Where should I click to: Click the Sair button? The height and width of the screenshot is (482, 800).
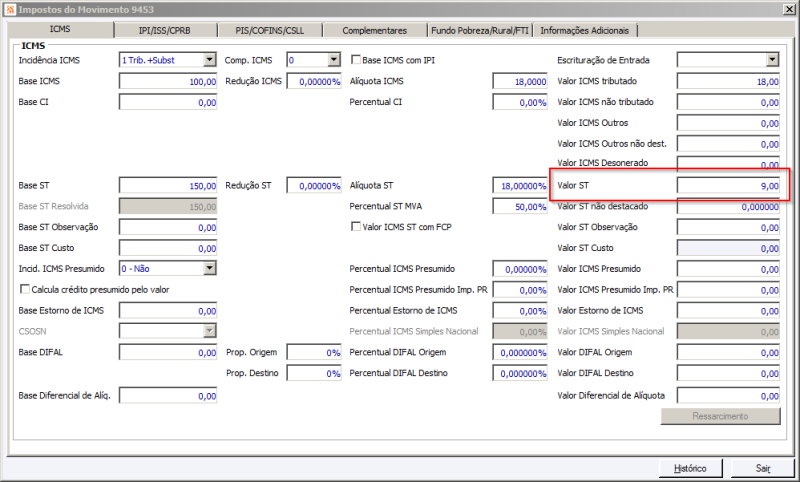pos(763,468)
